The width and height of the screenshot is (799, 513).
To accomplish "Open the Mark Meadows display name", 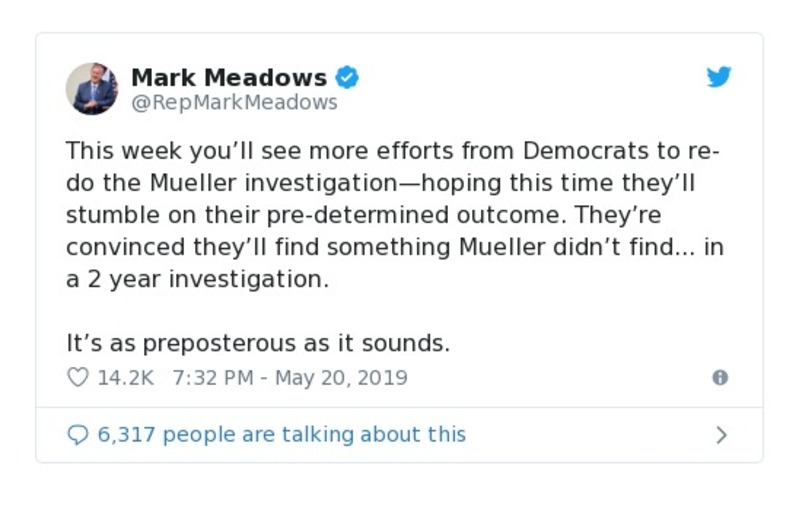I will pos(229,77).
